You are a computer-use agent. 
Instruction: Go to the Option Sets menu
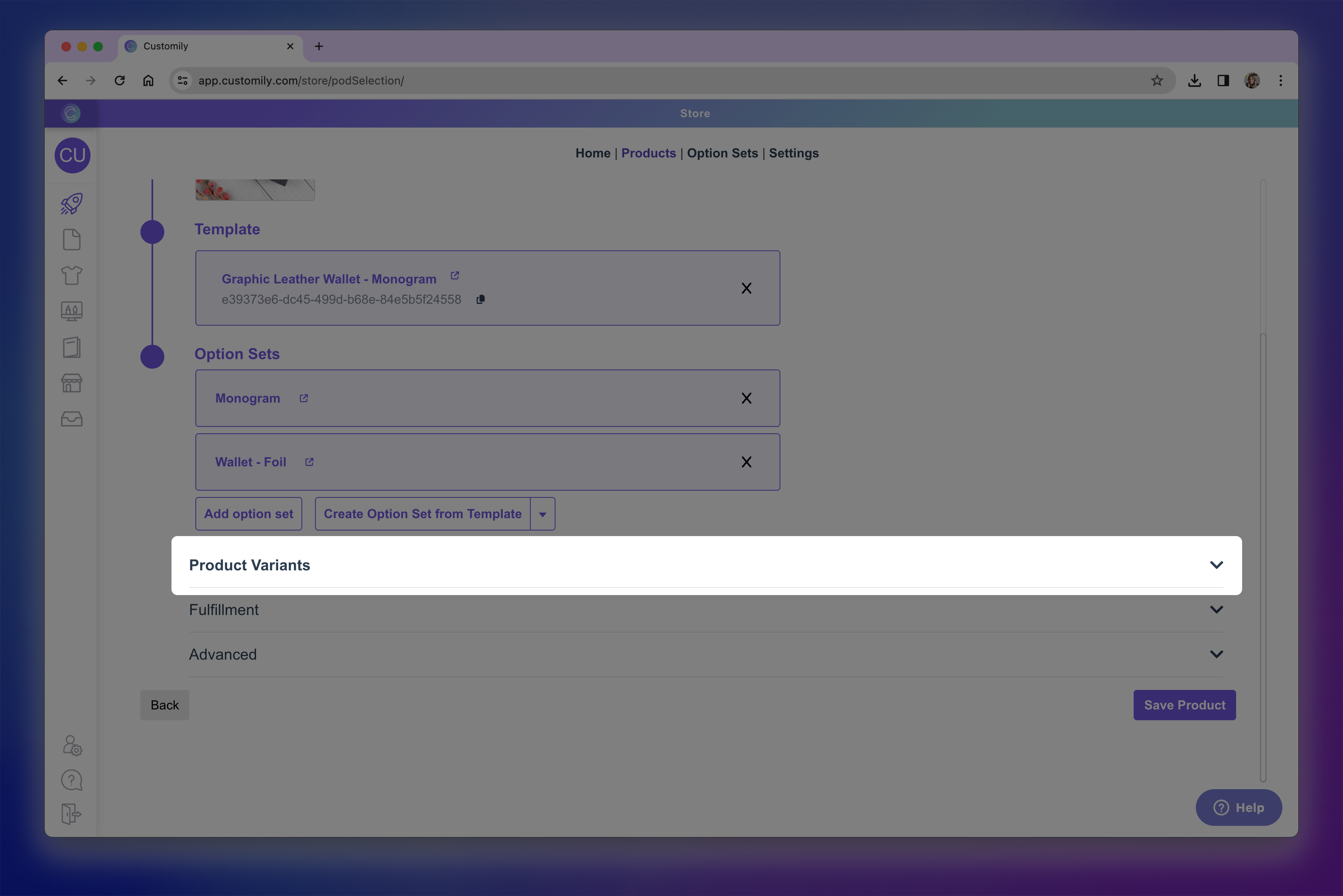pos(722,153)
